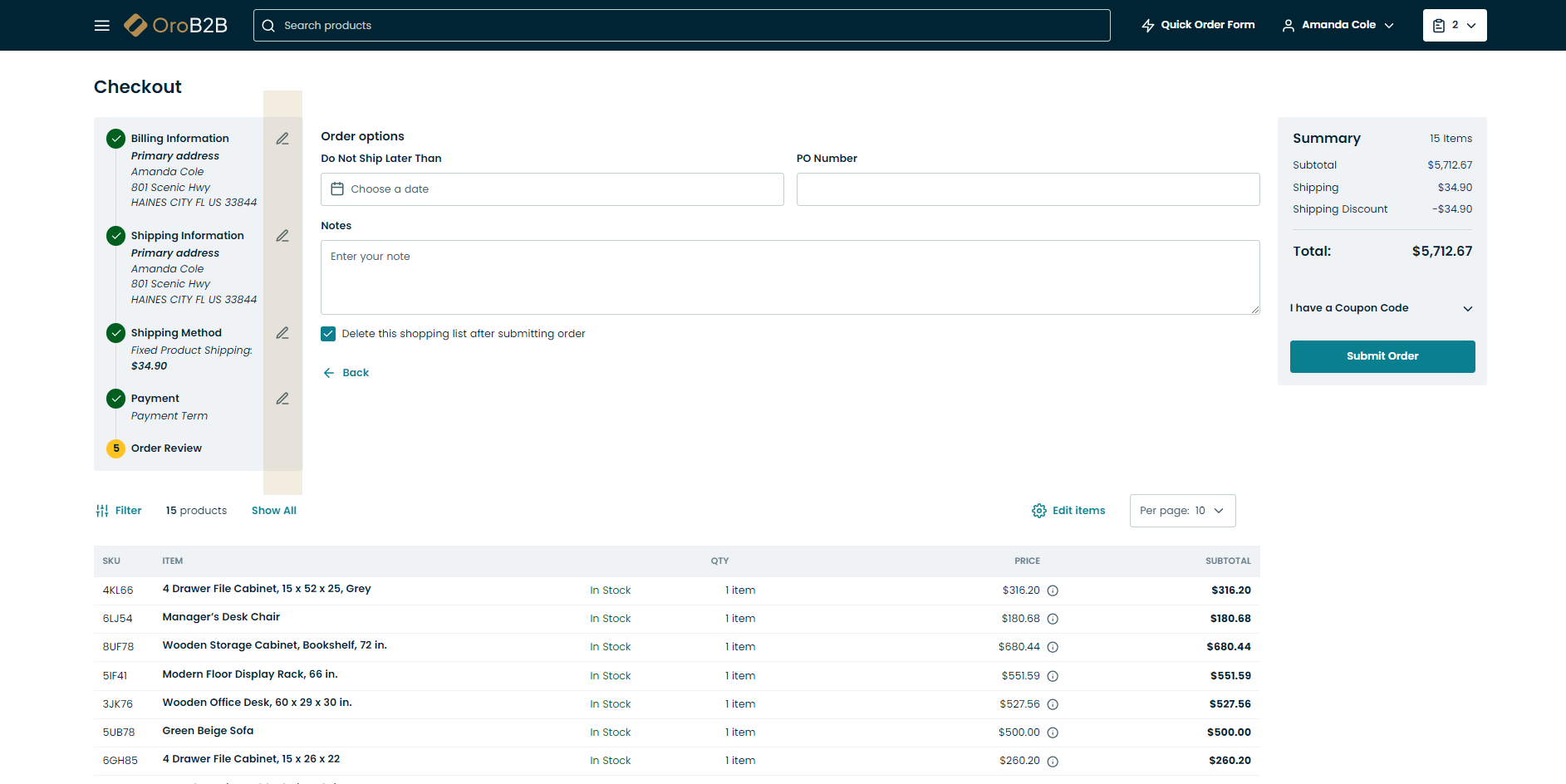Click the OroB2B logo
The image size is (1566, 784).
coord(176,26)
